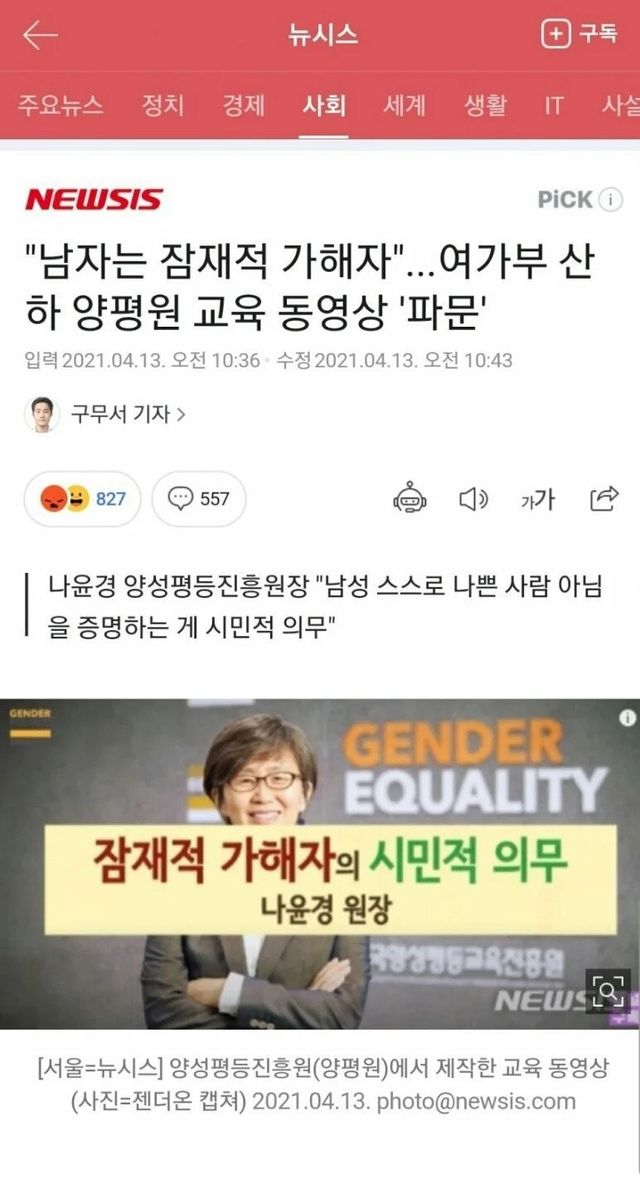This screenshot has height=1194, width=640.
Task: Enlarge photo with the magnifier icon
Action: [608, 991]
